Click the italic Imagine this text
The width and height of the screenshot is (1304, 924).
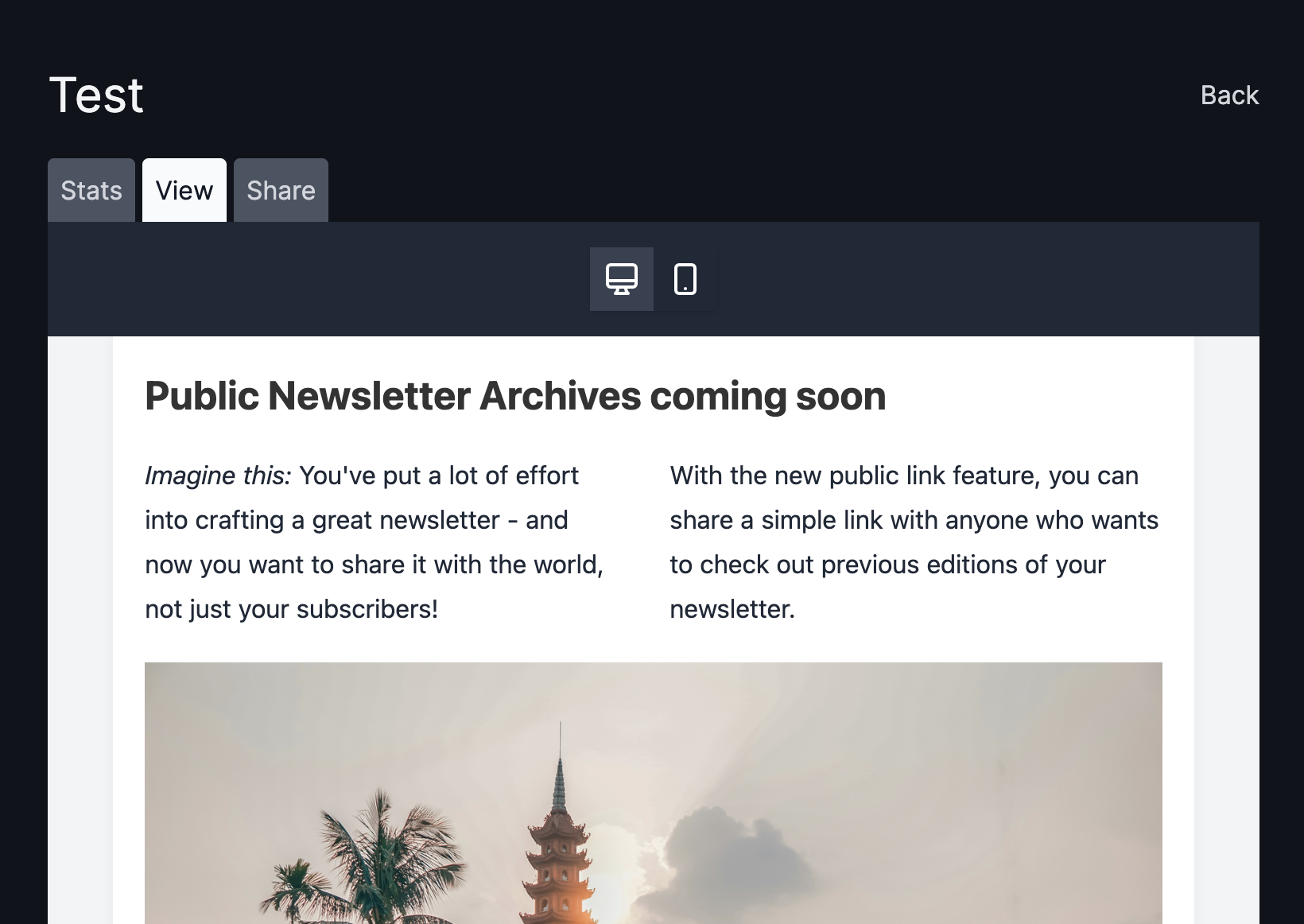click(218, 476)
